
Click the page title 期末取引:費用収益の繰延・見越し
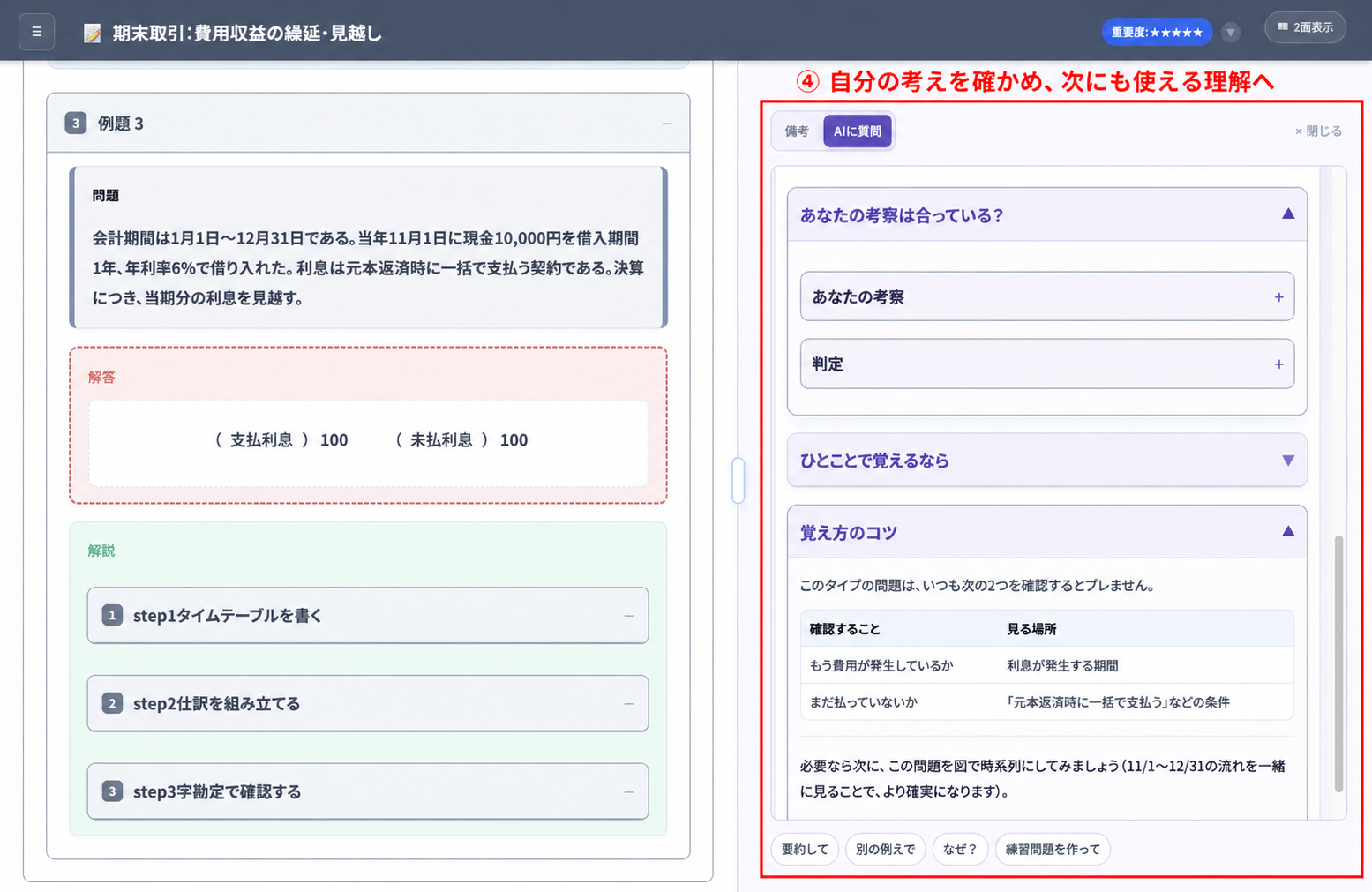tap(247, 34)
